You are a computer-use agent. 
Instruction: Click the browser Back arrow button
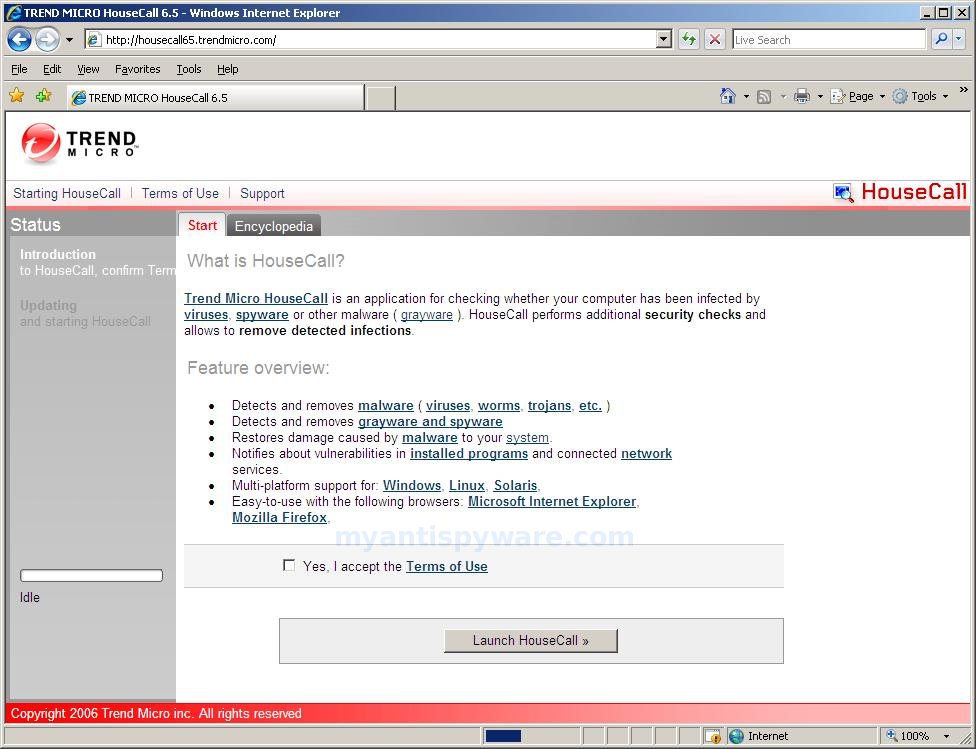click(19, 40)
